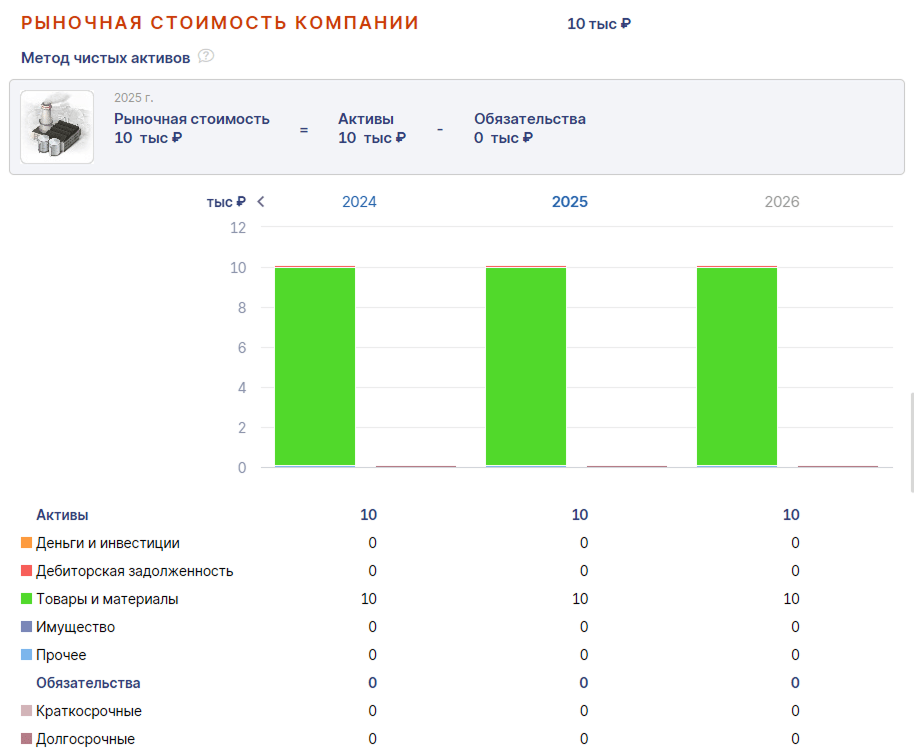Image resolution: width=914 pixels, height=754 pixels.
Task: Click the Товары и материалы value for 2024
Action: pos(368,599)
